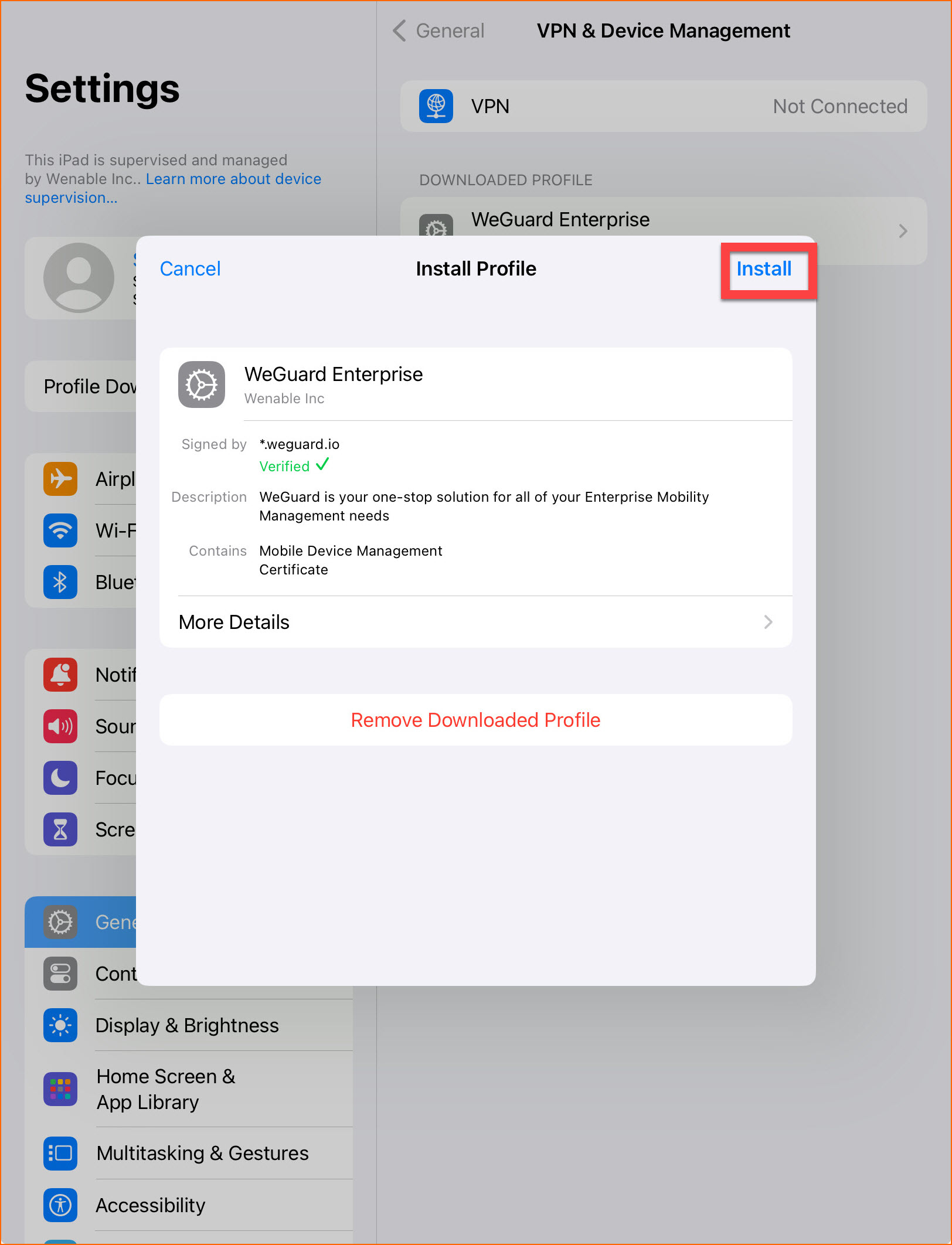This screenshot has height=1245, width=952.
Task: Click the General gear icon in sidebar
Action: pyautogui.click(x=60, y=922)
